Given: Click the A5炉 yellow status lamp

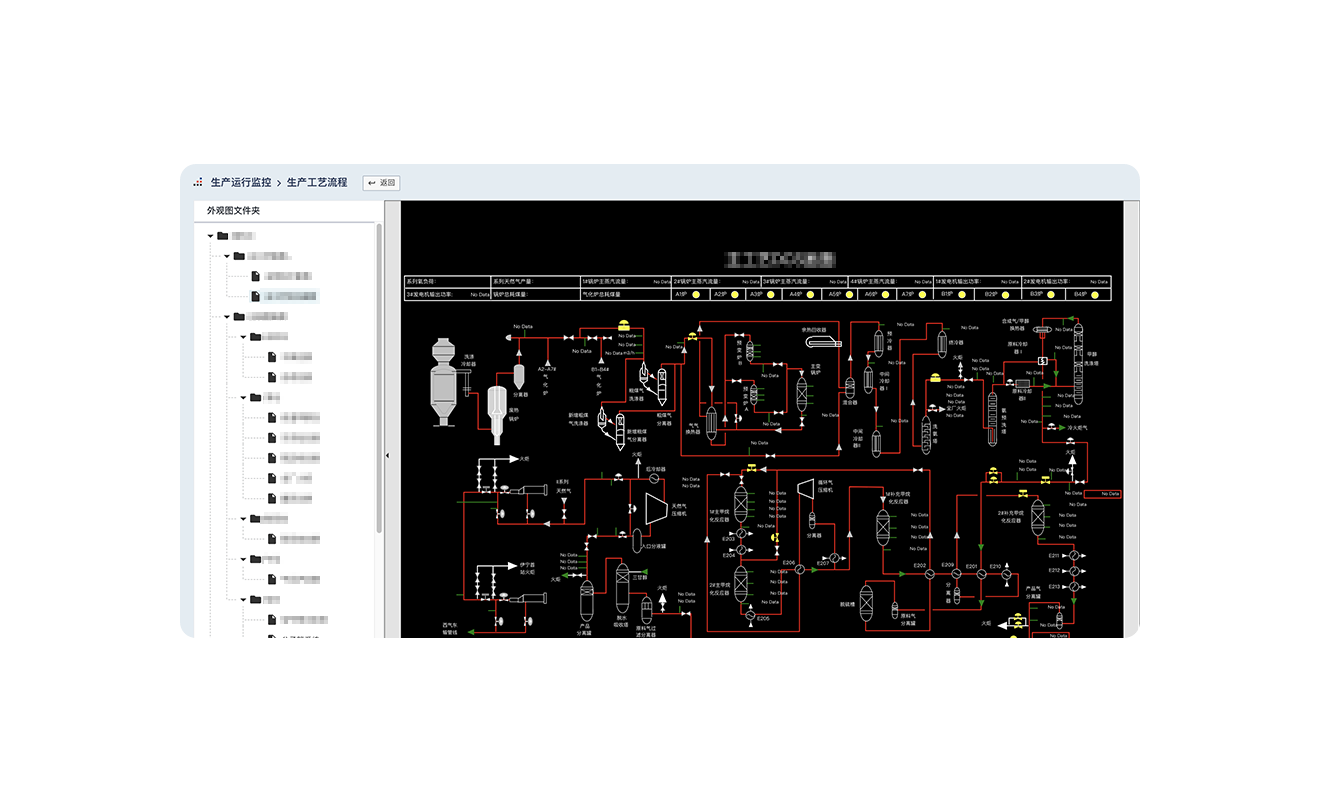Looking at the screenshot, I should pos(849,295).
